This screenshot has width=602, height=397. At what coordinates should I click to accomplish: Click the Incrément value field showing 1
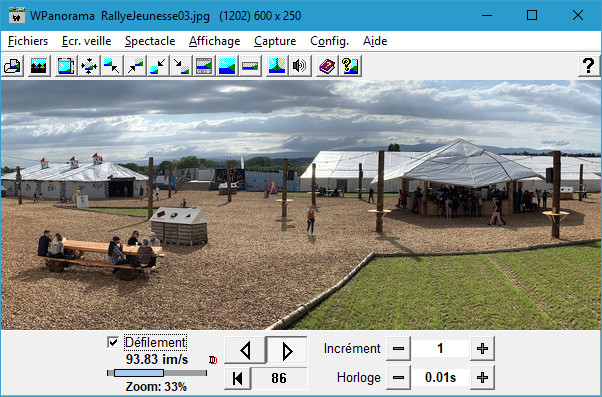pos(440,349)
